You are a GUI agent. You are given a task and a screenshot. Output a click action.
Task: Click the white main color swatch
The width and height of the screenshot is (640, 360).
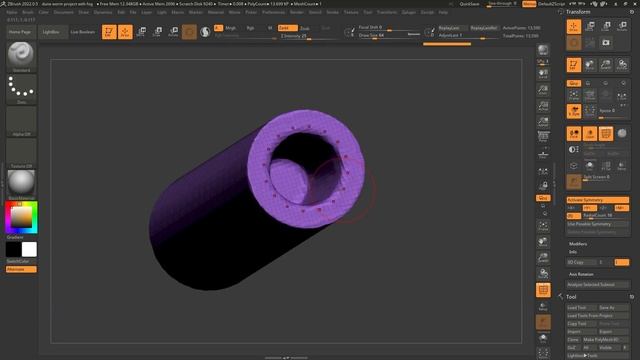[29, 249]
